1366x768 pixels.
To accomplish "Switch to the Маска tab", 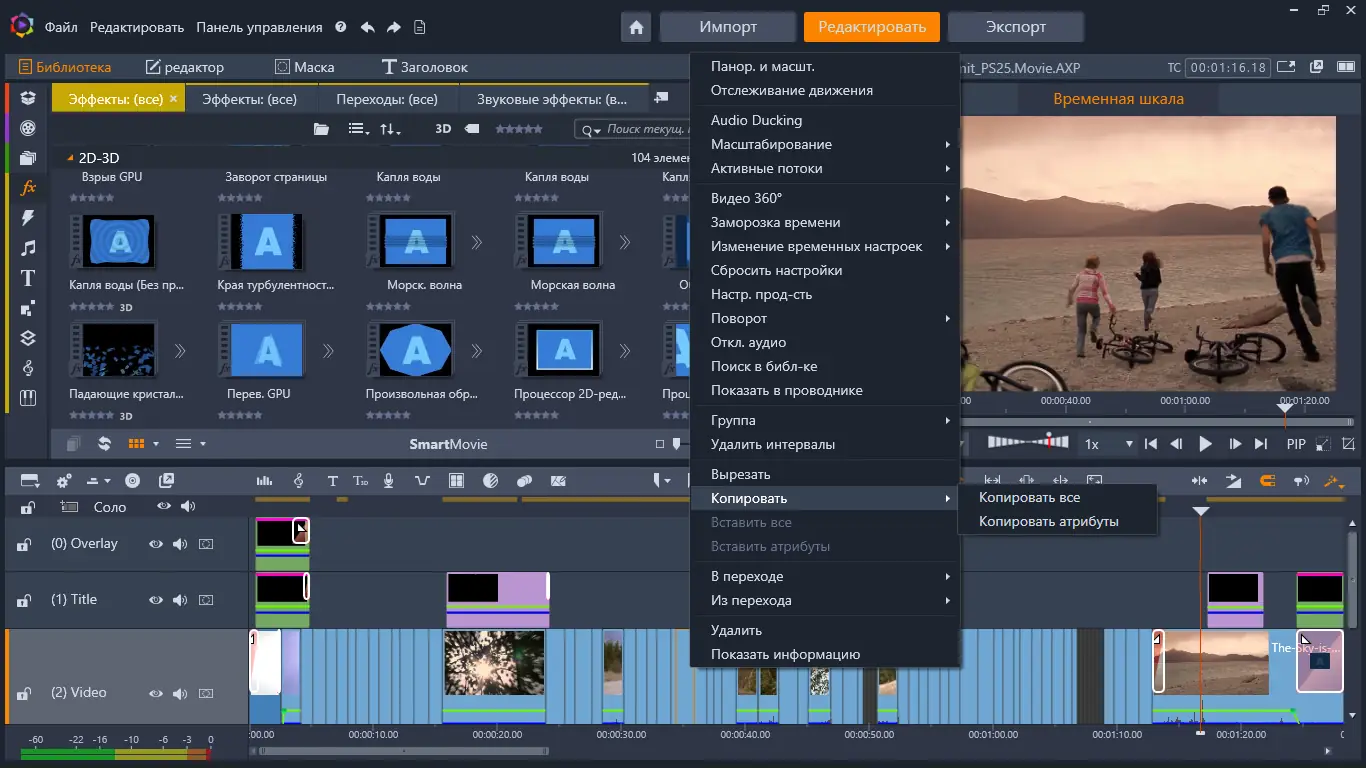I will [x=304, y=67].
